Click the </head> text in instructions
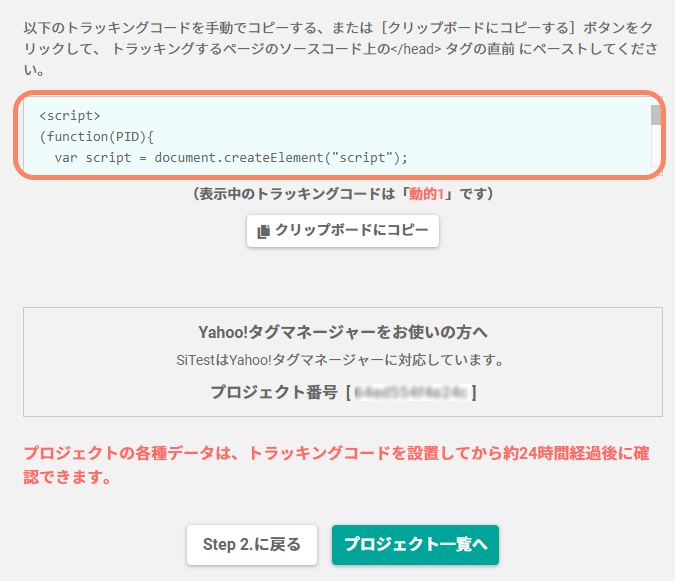 point(416,49)
